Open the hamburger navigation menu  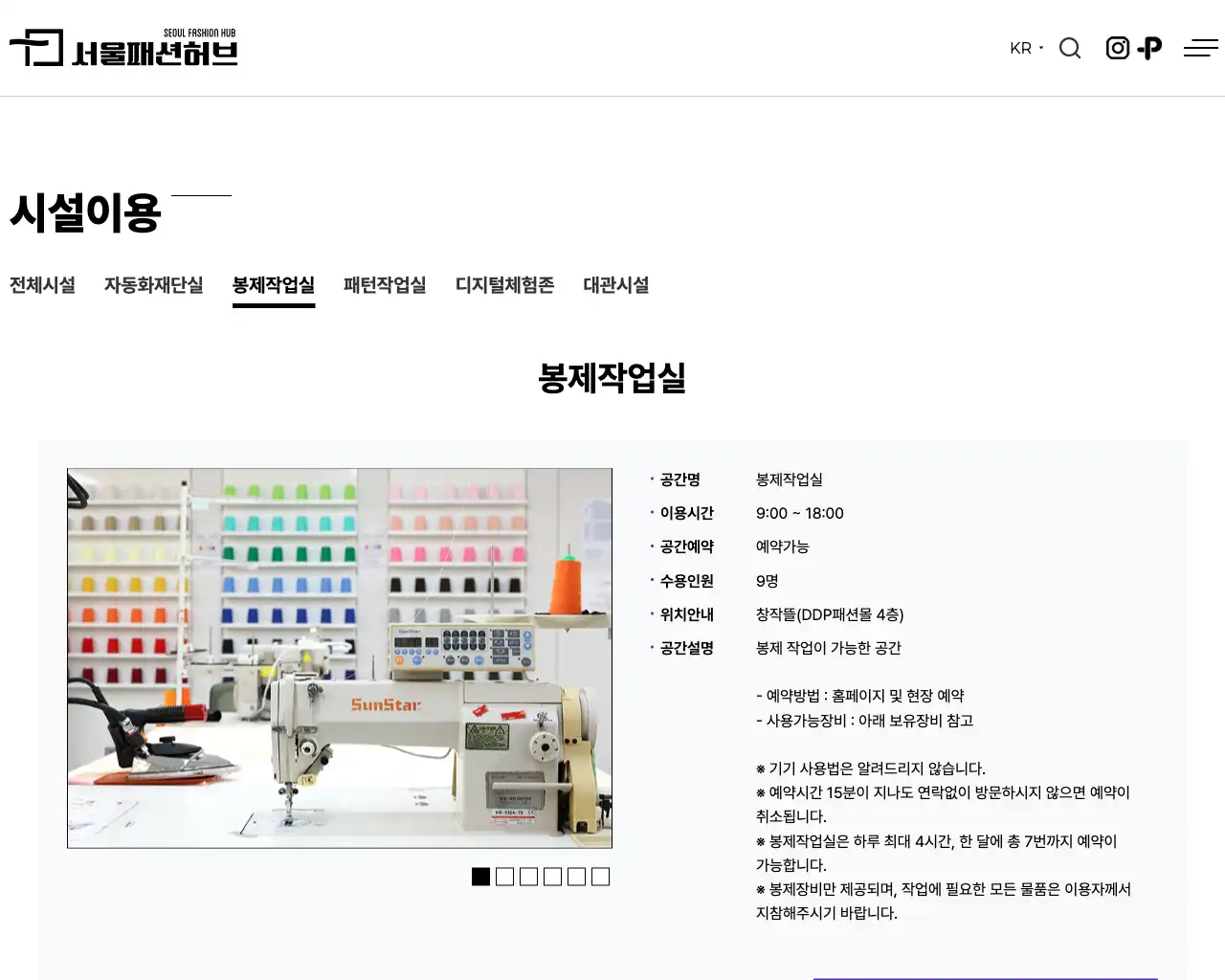coord(1201,47)
